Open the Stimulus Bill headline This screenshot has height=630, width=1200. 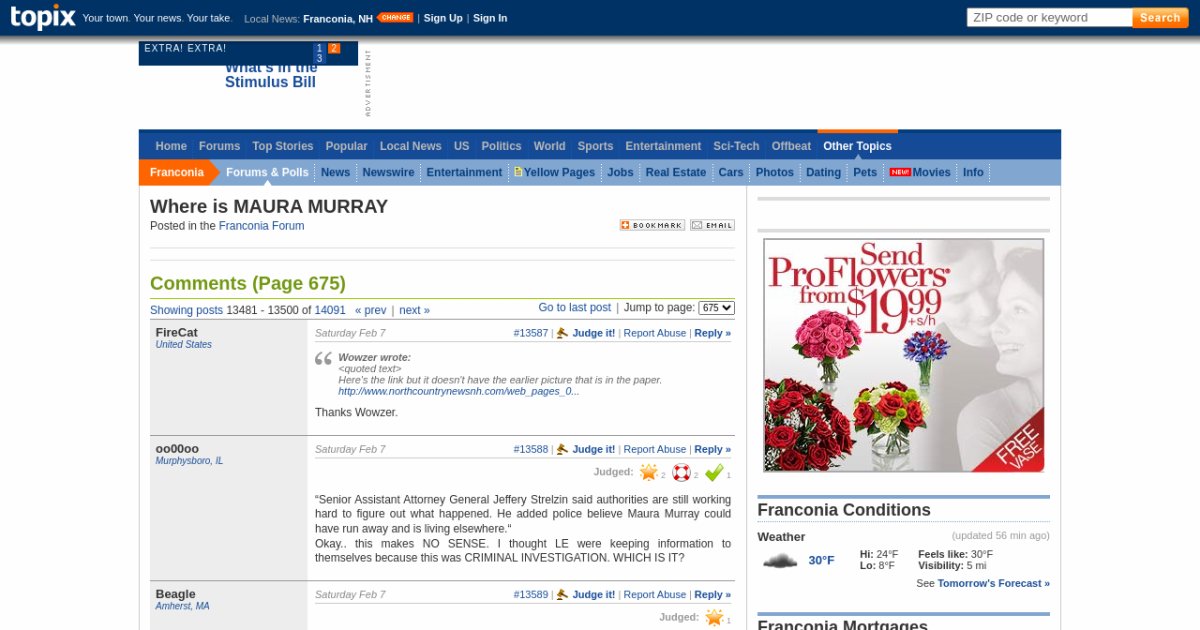270,75
